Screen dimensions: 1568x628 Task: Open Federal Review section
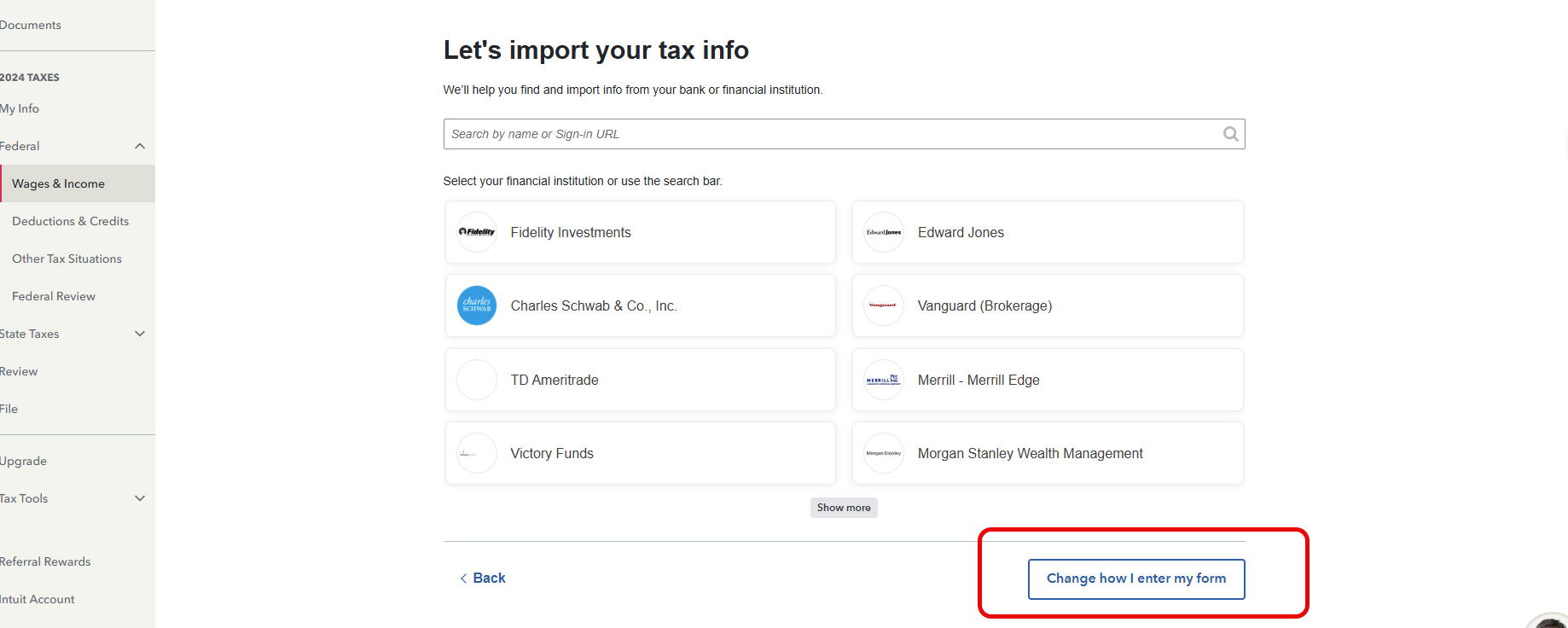click(x=54, y=296)
